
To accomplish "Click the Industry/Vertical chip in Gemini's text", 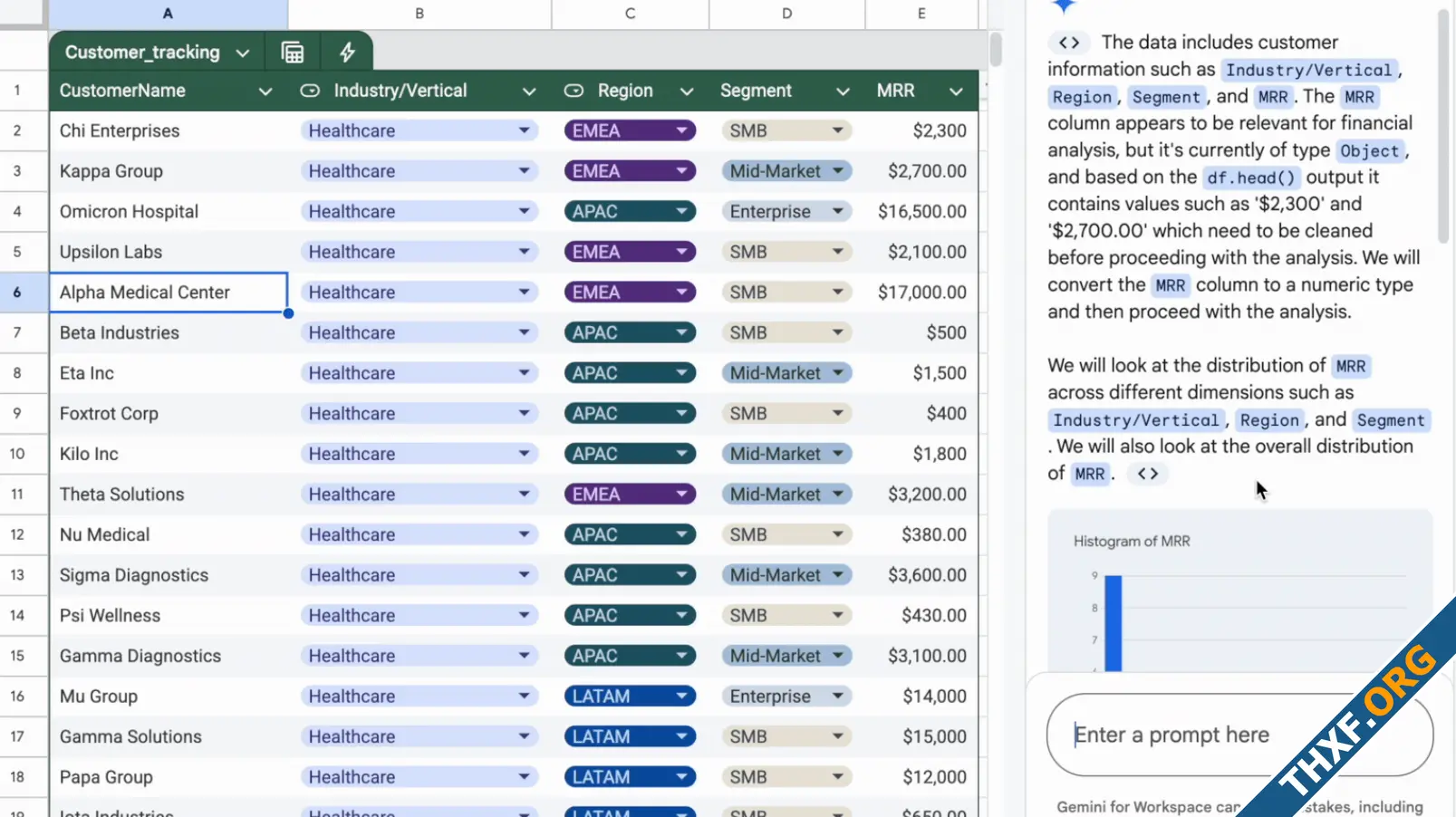I will (1308, 69).
